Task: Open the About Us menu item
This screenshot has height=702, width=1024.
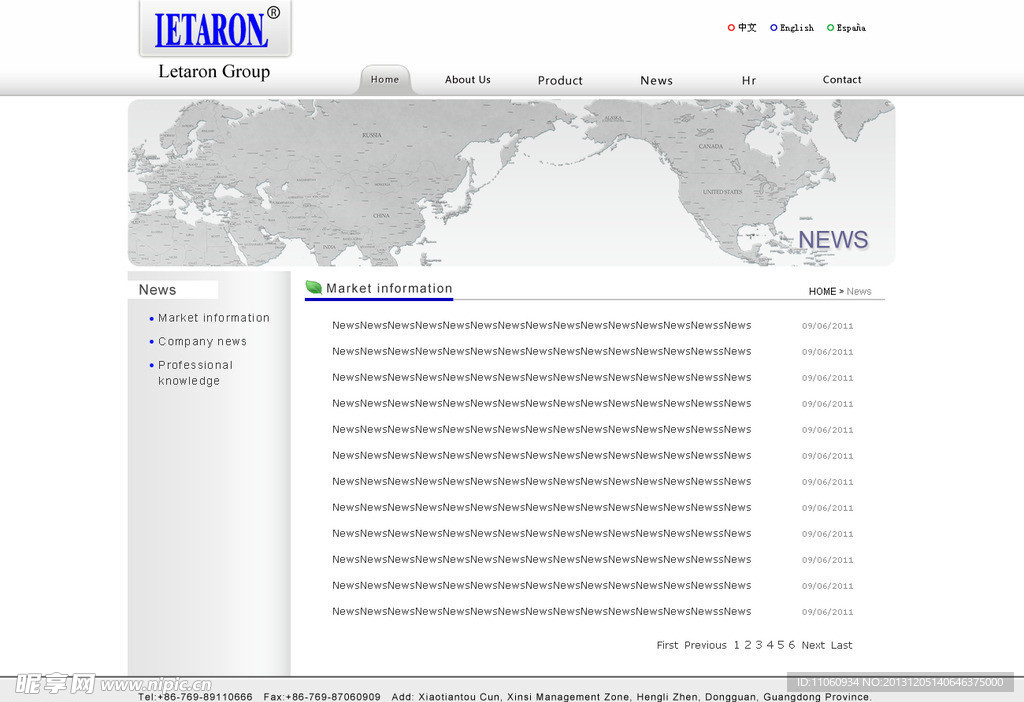Action: pos(467,80)
